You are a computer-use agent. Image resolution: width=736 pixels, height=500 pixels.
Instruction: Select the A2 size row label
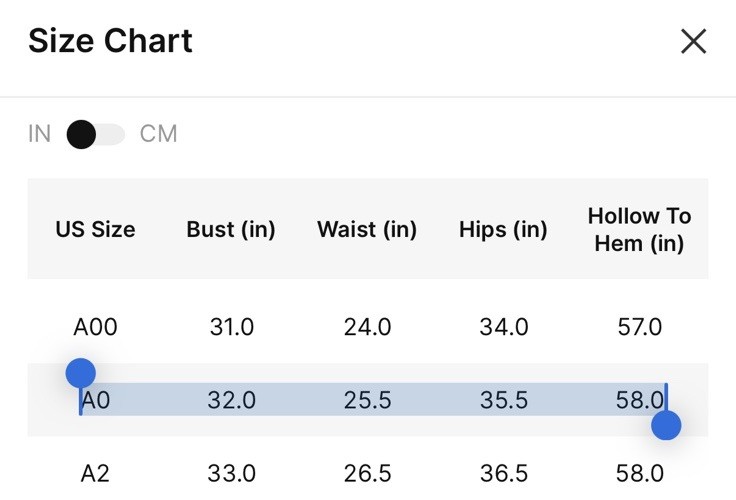(95, 473)
